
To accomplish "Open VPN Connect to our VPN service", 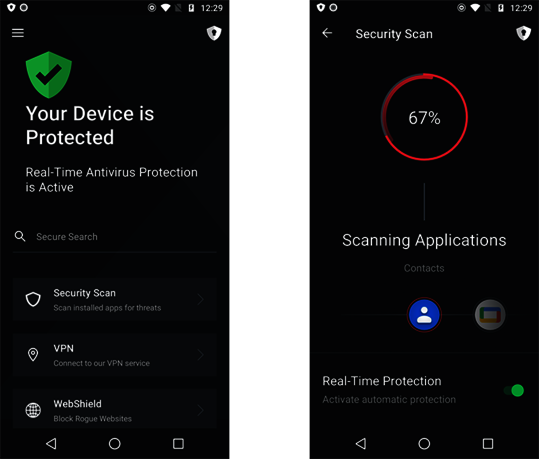I will click(x=114, y=354).
